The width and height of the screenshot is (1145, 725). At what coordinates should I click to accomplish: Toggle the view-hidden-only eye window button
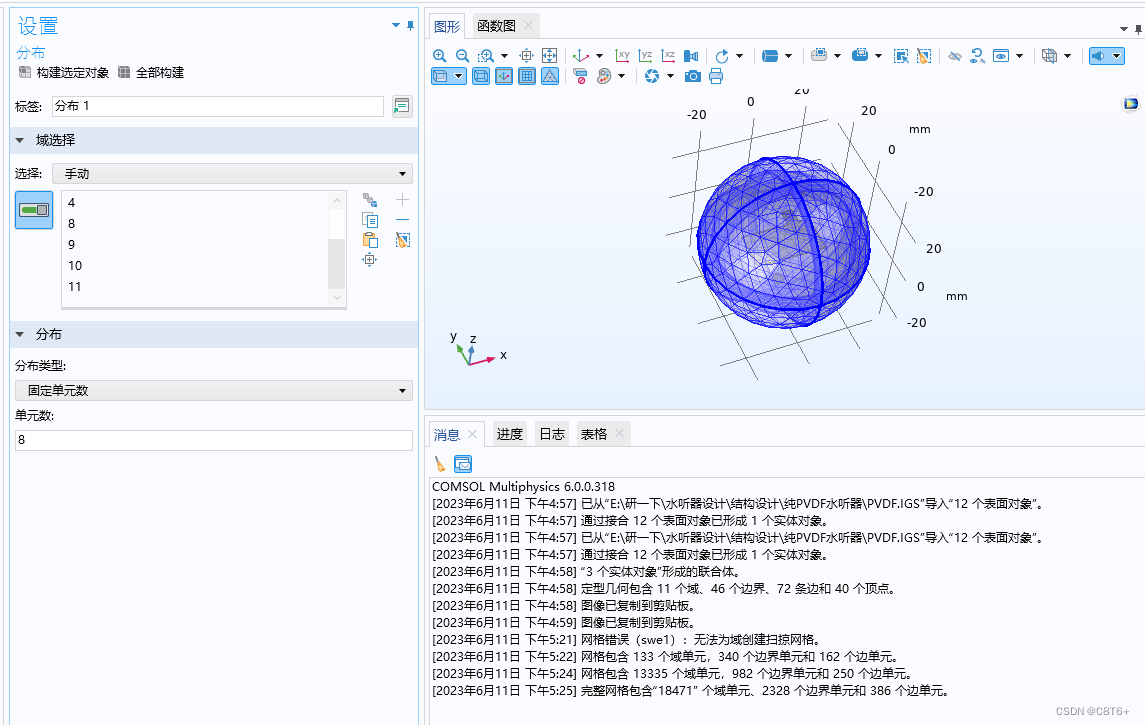point(1001,55)
